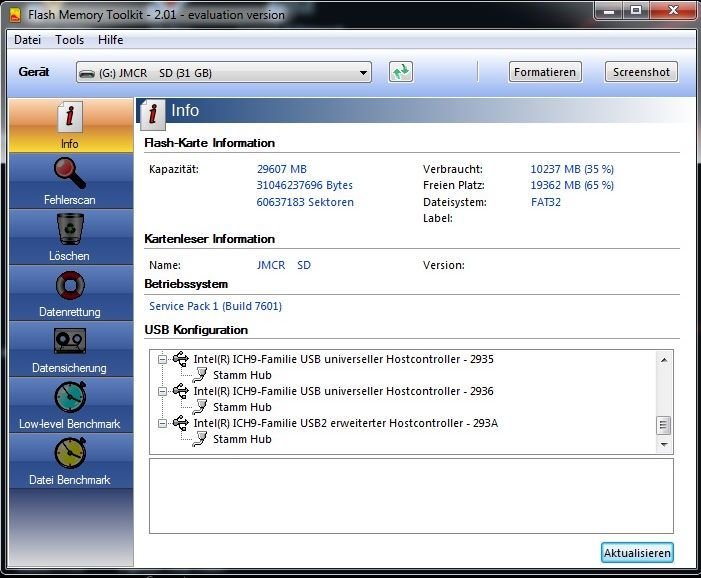Open the Fehlerscan magnifier tool
The image size is (701, 578).
[x=70, y=181]
